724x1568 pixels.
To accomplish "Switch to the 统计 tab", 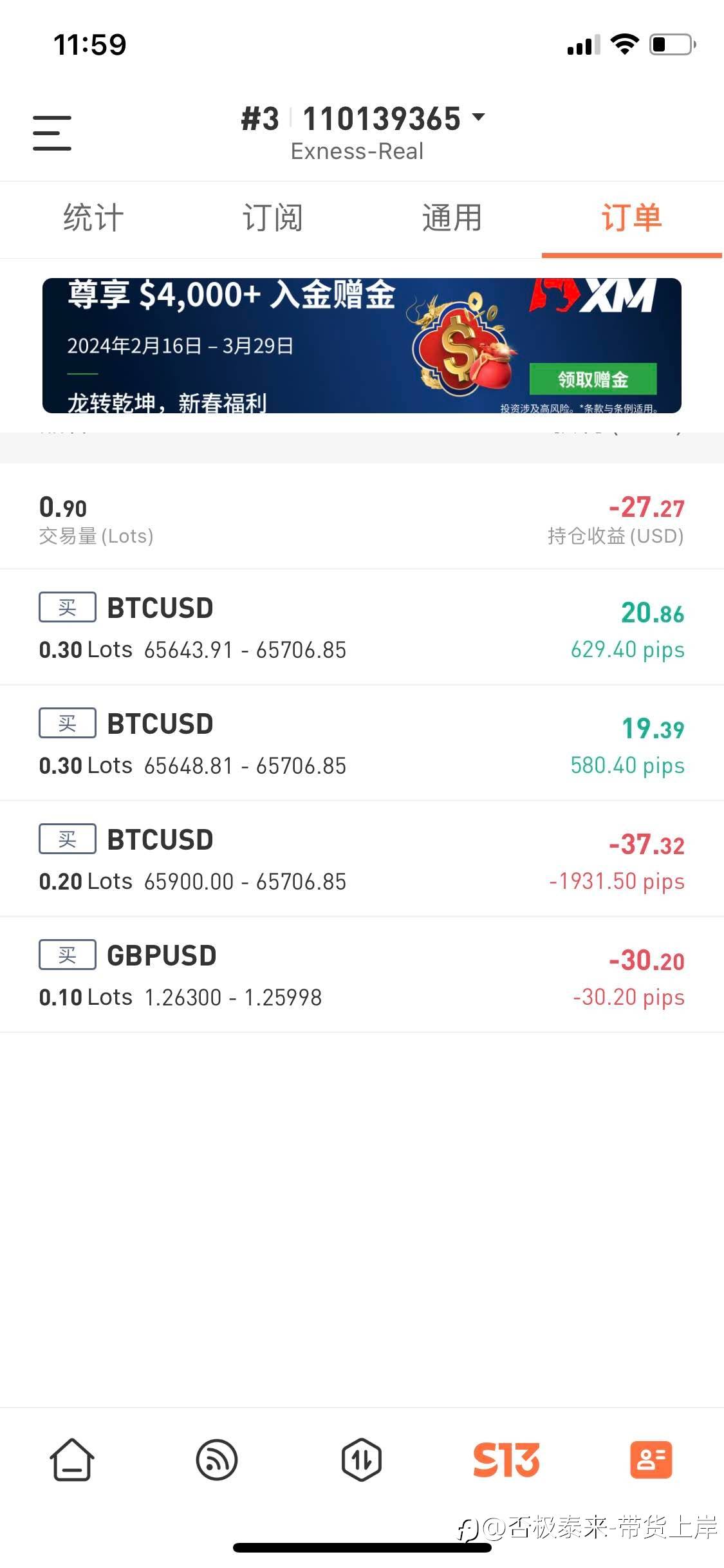I will point(93,218).
